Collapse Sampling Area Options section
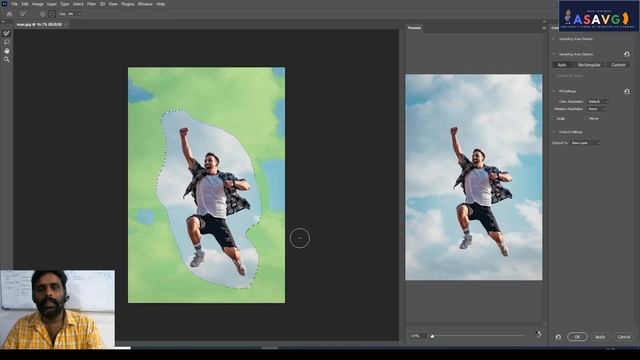 (554, 54)
